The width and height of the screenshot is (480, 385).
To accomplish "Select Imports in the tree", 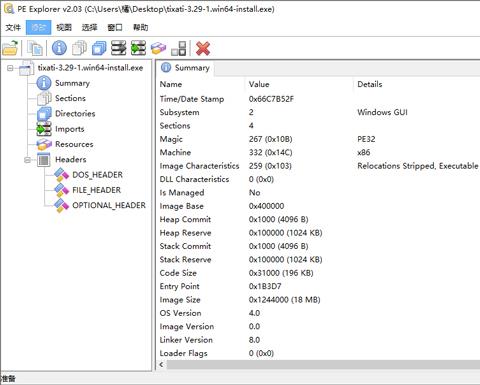I will (x=70, y=129).
